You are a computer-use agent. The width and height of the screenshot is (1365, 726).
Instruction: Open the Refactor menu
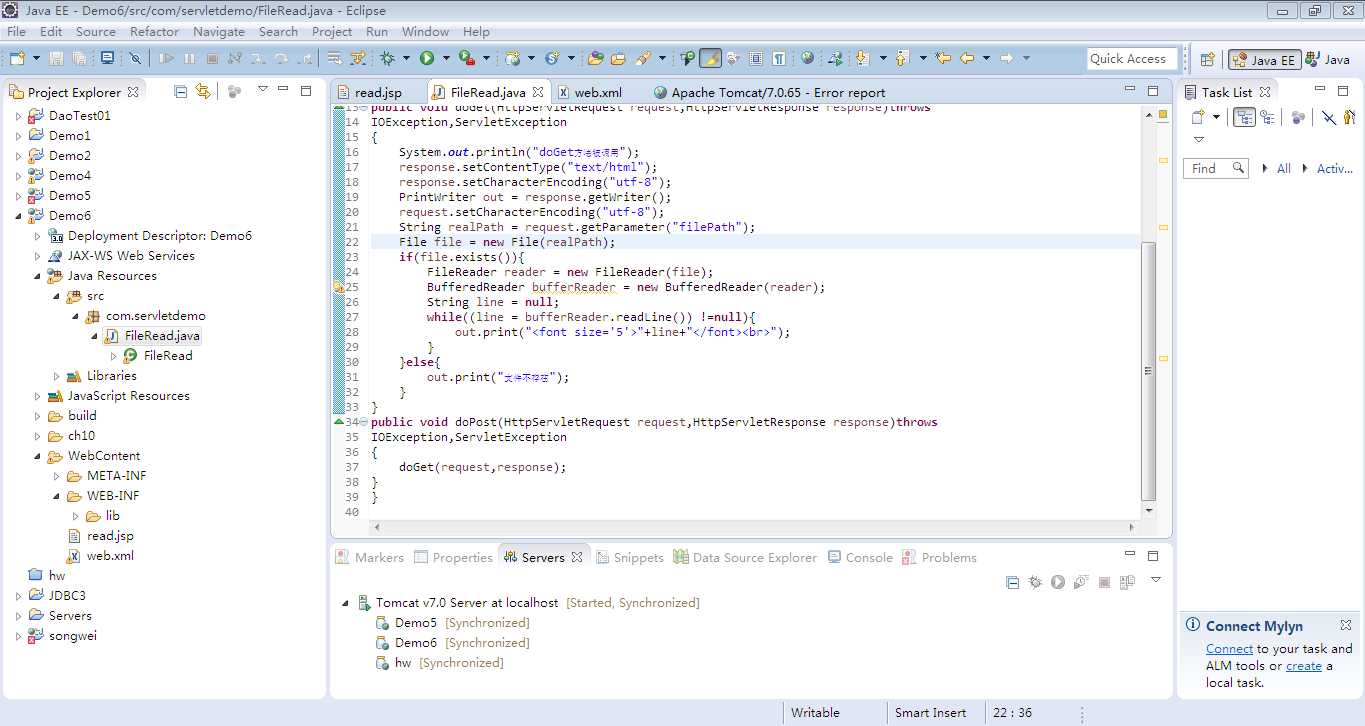click(x=154, y=31)
